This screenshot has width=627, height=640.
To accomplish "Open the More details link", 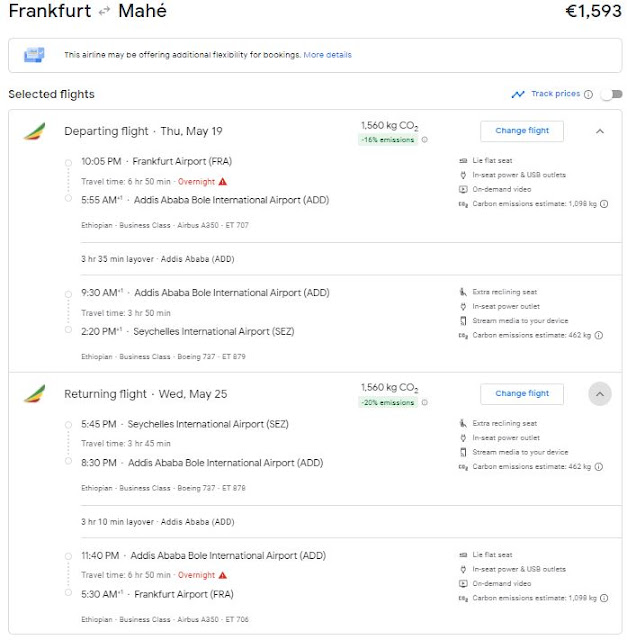I will click(328, 55).
